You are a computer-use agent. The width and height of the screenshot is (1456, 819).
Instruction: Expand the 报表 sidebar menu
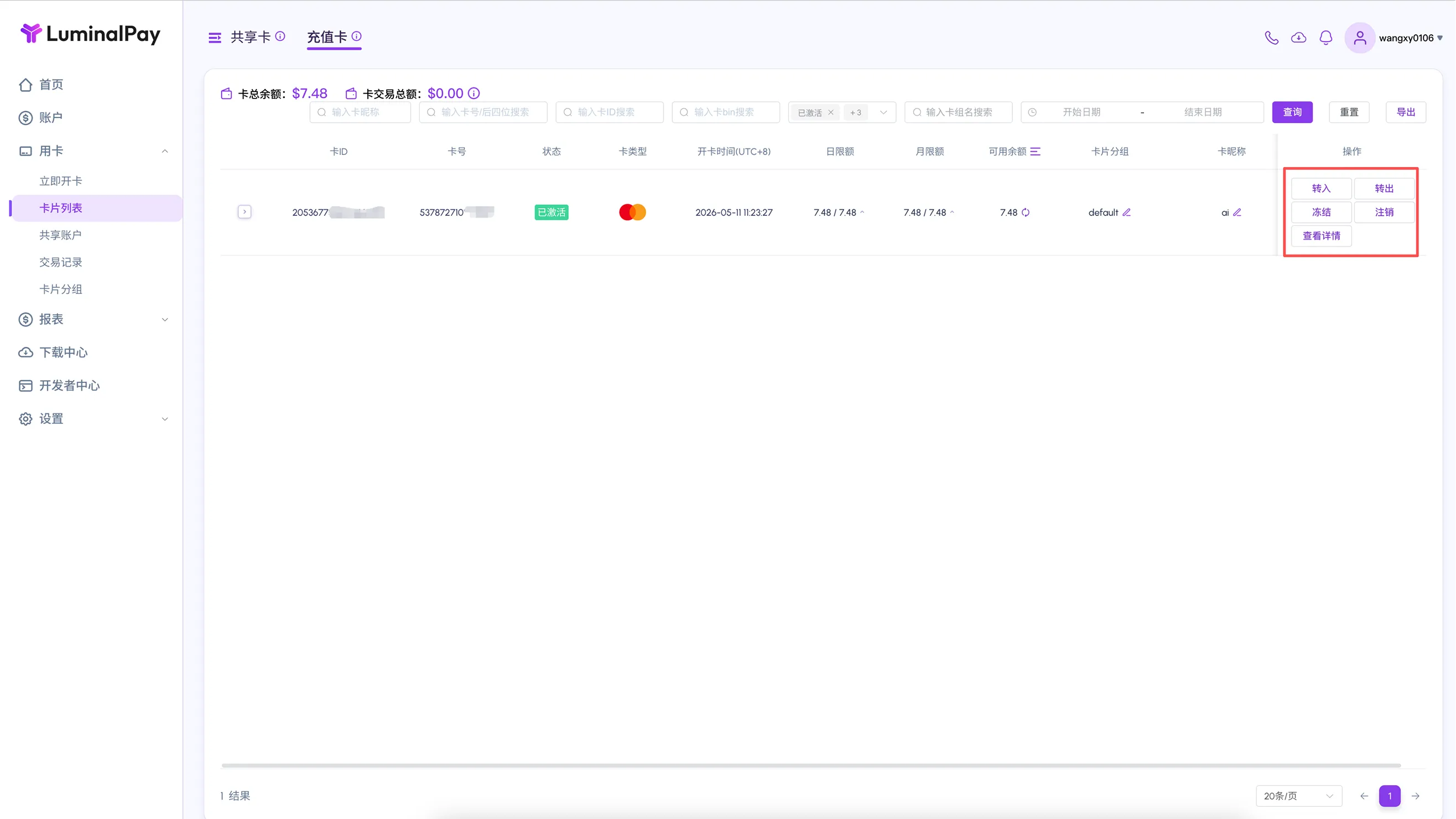click(165, 319)
